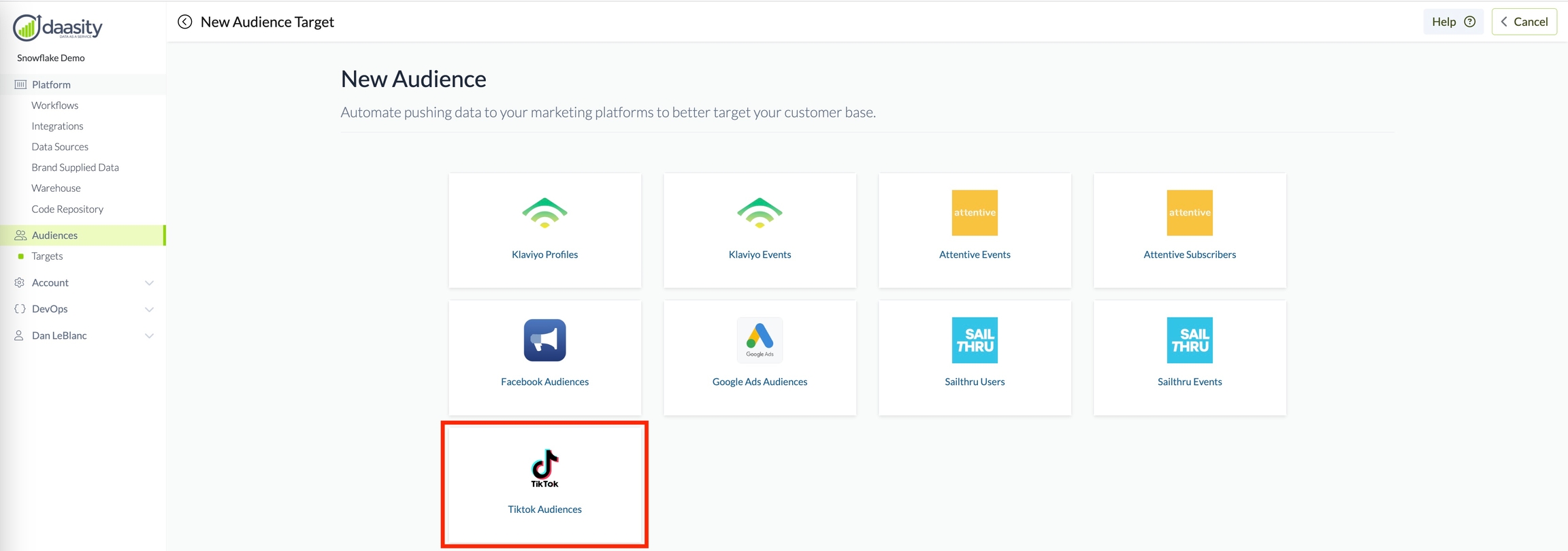Open the Help button

(1452, 22)
